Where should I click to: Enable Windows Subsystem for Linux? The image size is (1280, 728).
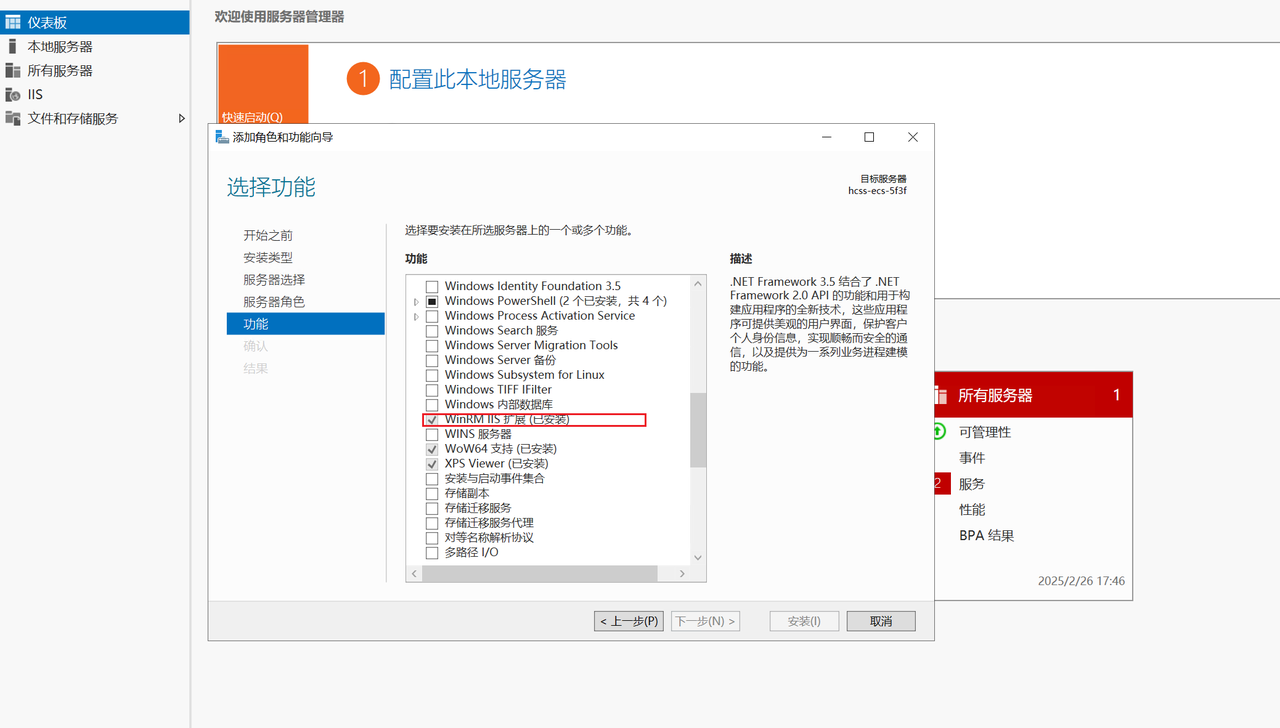click(432, 375)
